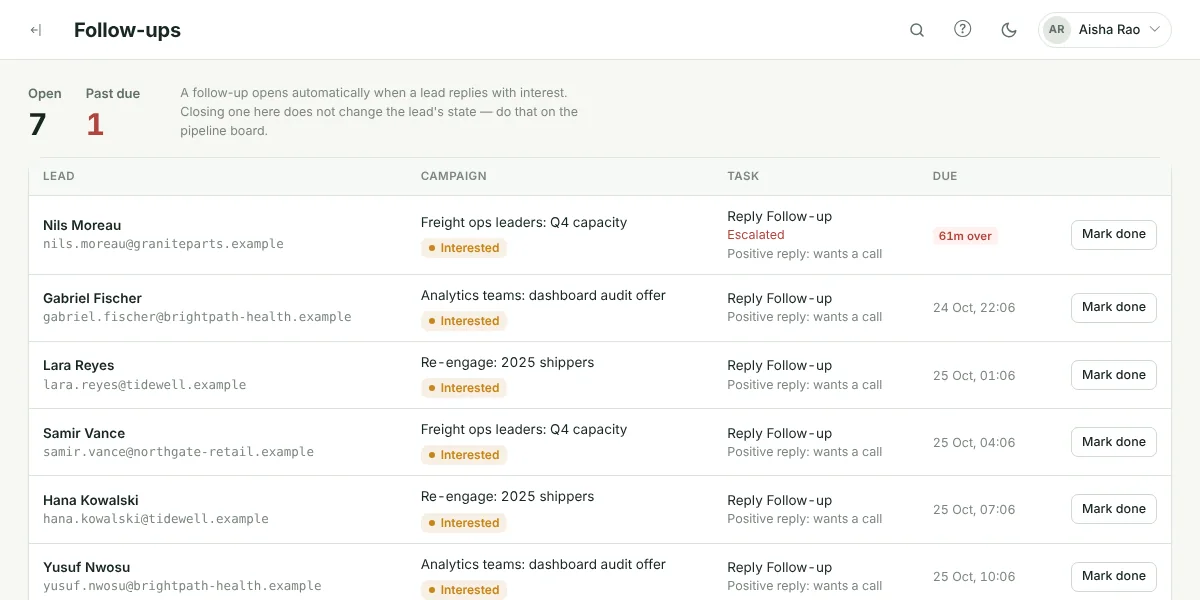Mark Samir Vance's follow-up done
The width and height of the screenshot is (1200, 600).
point(1114,442)
